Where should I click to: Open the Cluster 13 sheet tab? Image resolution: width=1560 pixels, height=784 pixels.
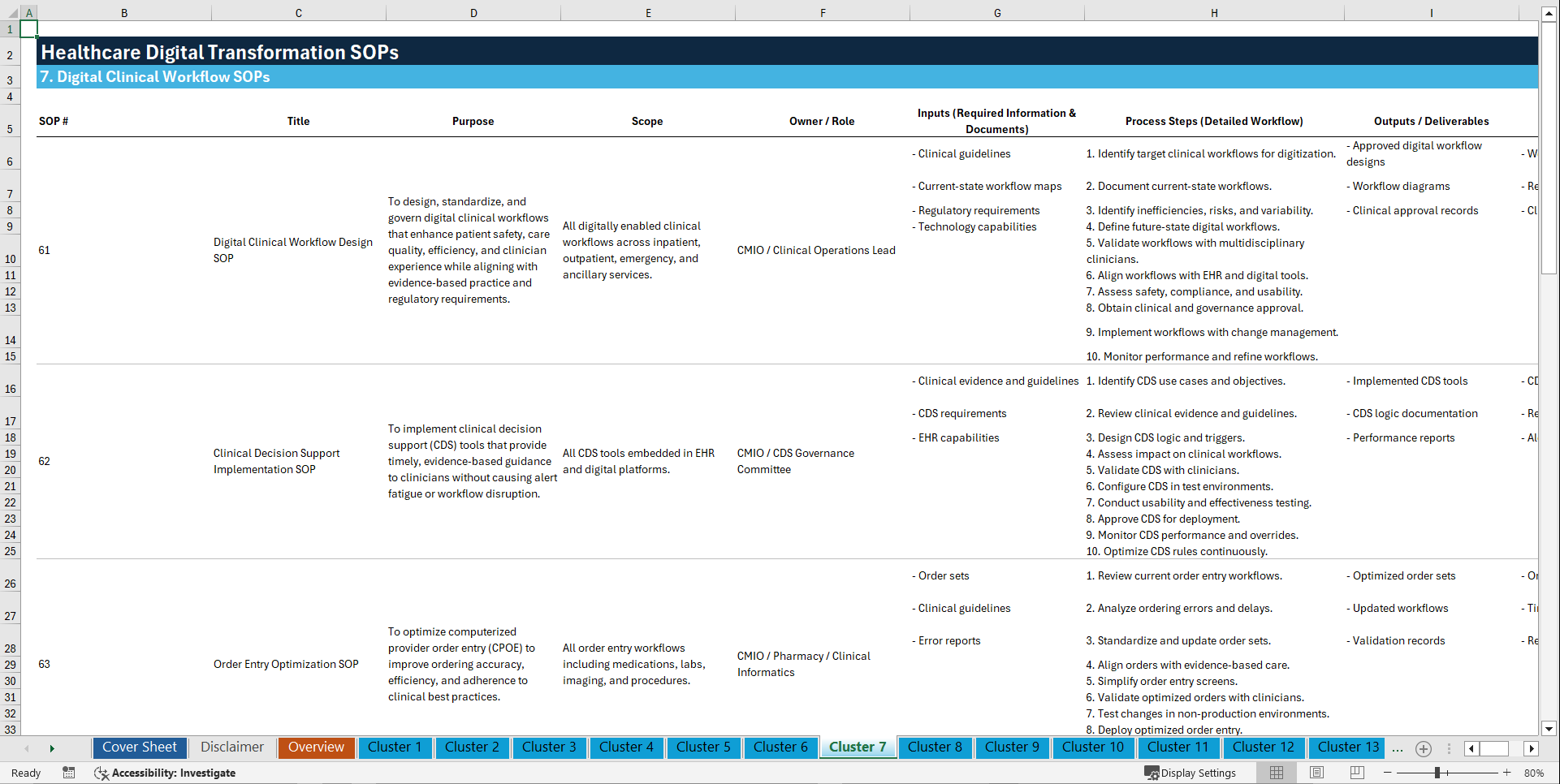tap(1346, 747)
